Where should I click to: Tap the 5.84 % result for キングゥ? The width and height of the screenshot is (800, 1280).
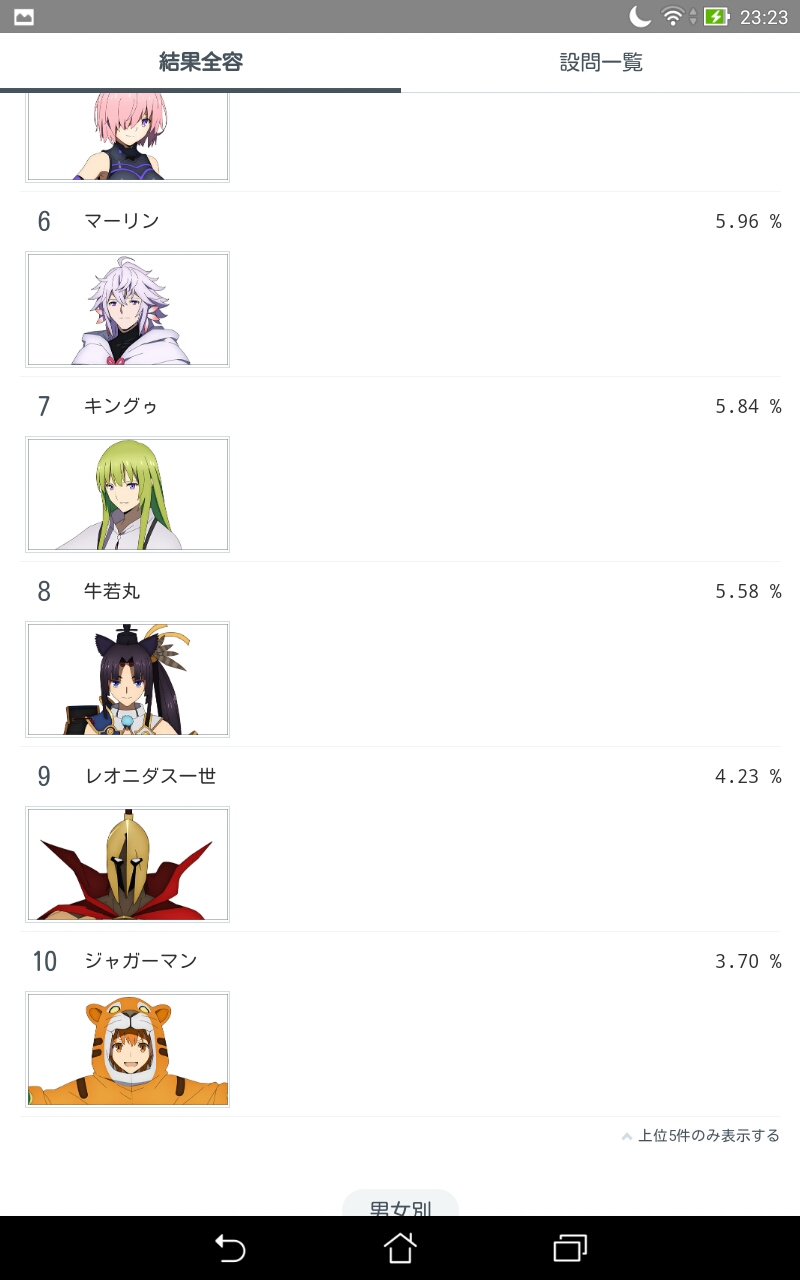[x=748, y=406]
